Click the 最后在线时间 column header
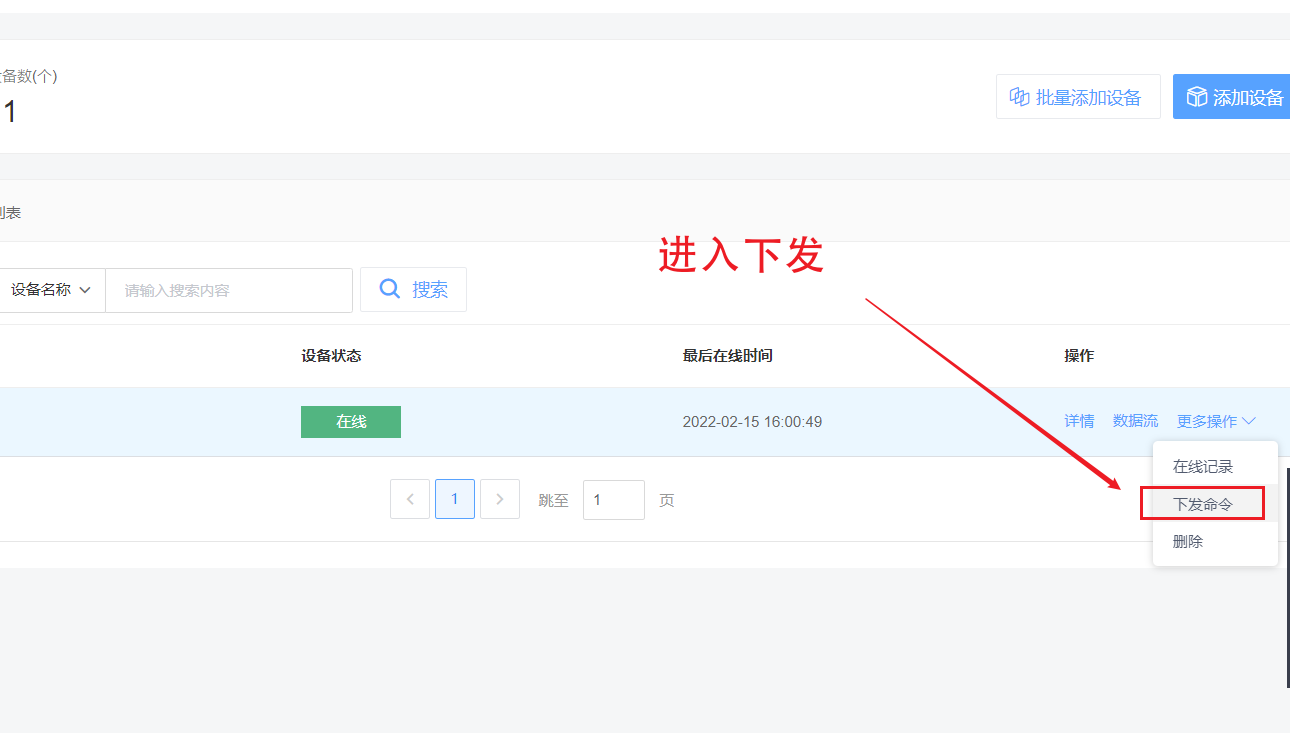 (727, 356)
